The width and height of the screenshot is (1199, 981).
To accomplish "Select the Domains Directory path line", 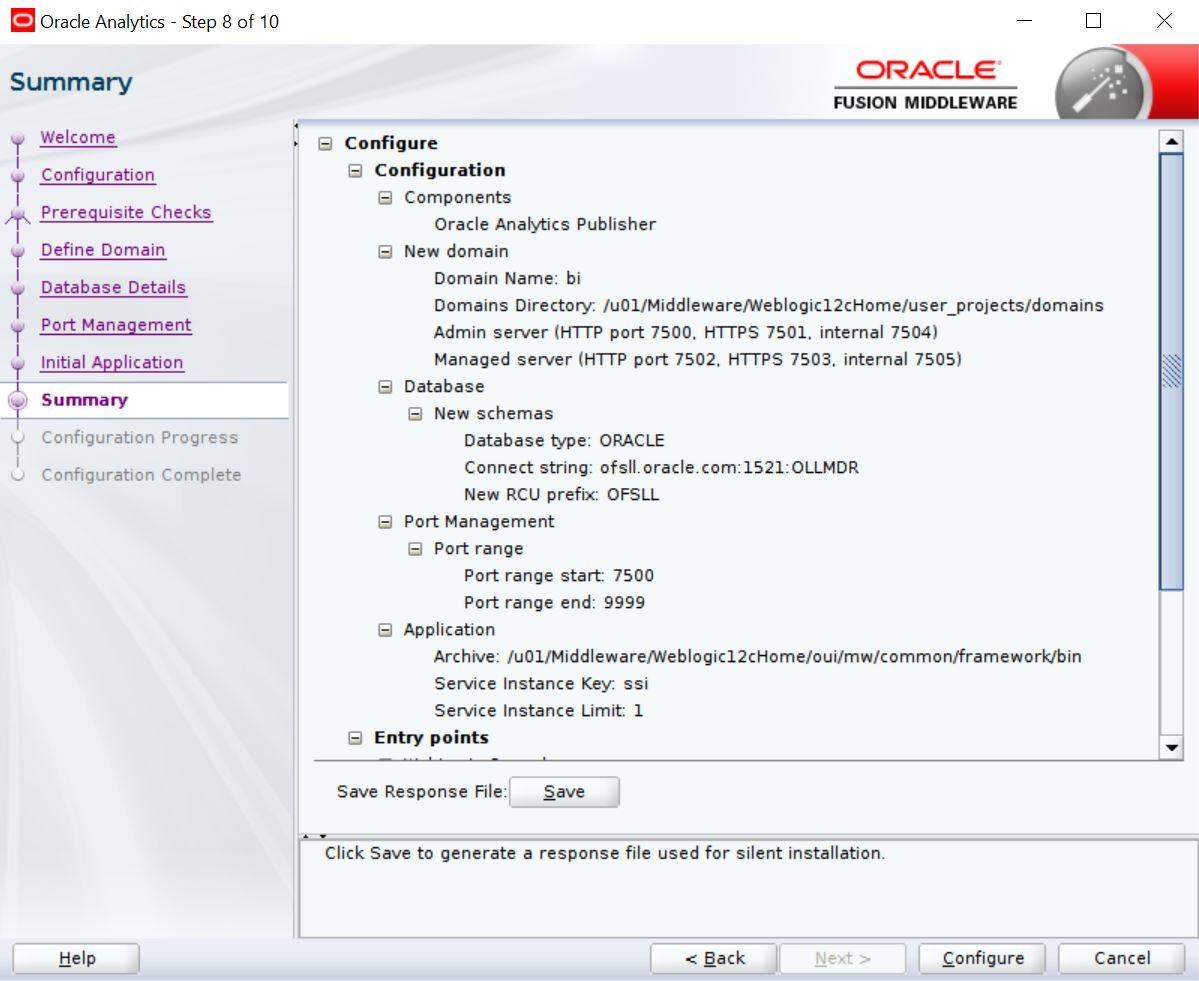I will pos(768,306).
